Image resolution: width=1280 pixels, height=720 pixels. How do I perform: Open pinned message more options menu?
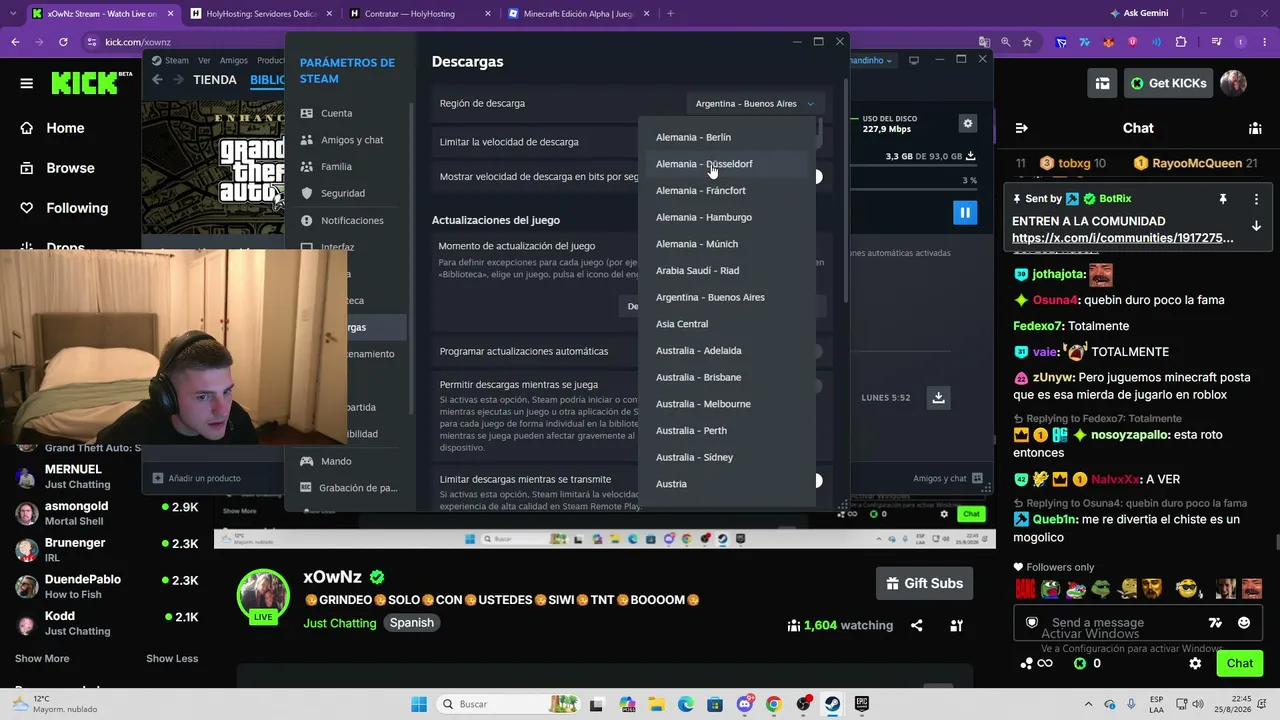point(1256,199)
